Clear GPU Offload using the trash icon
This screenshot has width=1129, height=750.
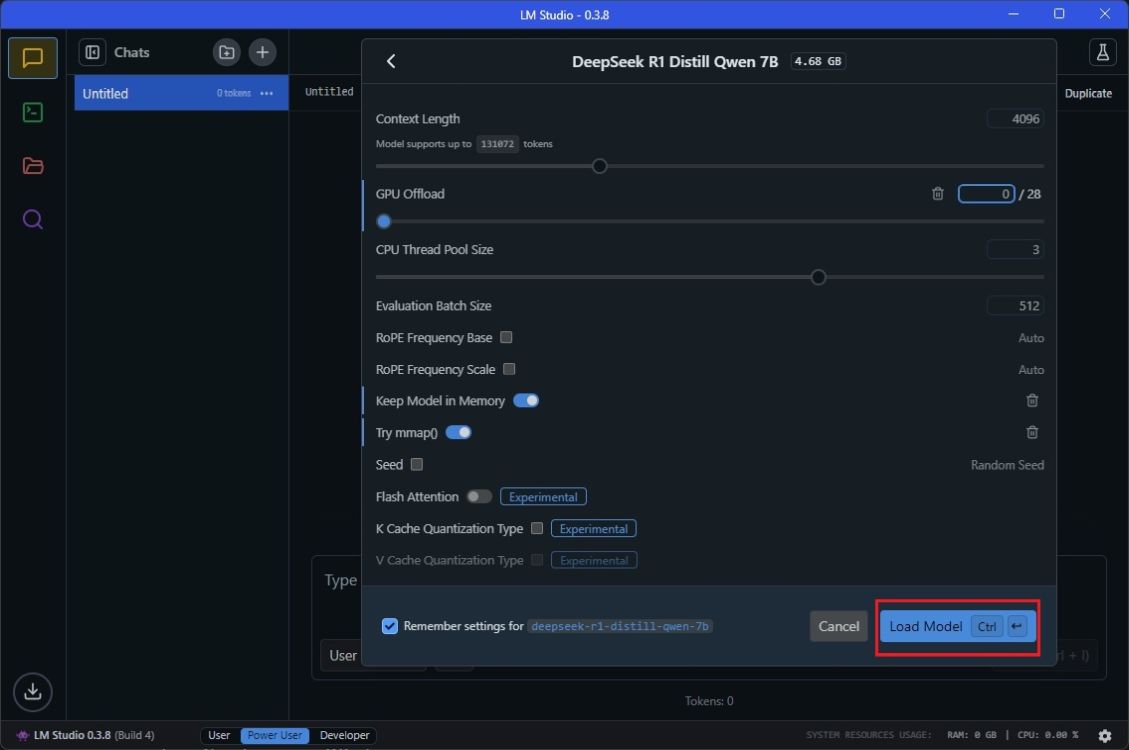tap(937, 193)
